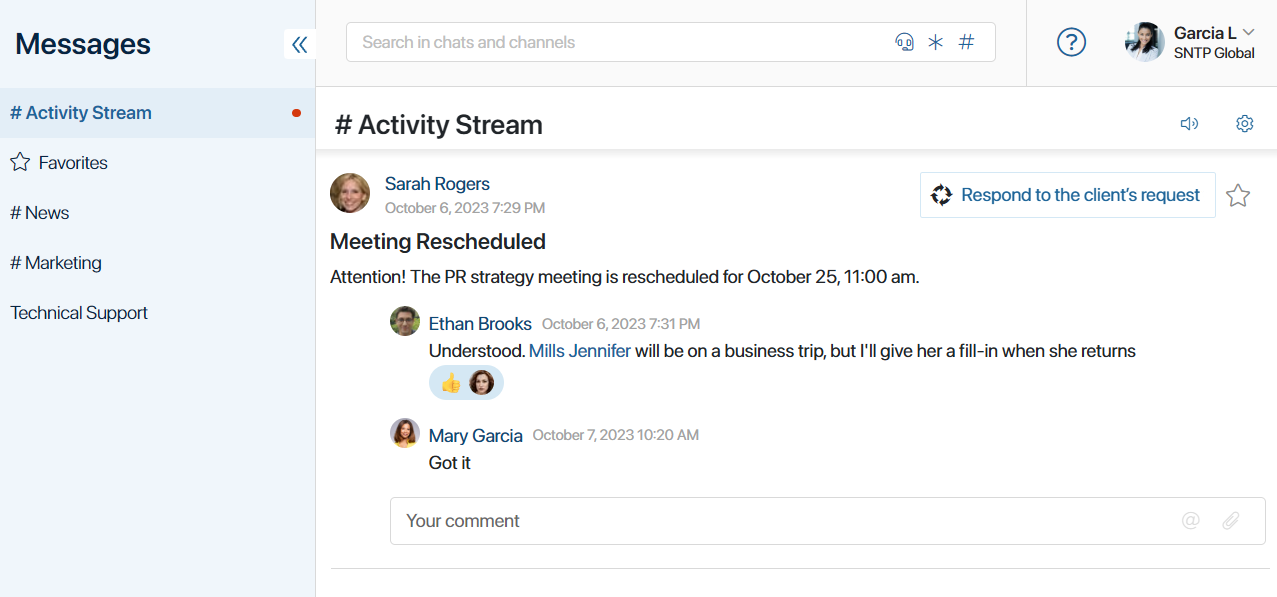The width and height of the screenshot is (1277, 597).
Task: Open the help question mark icon
Action: pyautogui.click(x=1071, y=42)
